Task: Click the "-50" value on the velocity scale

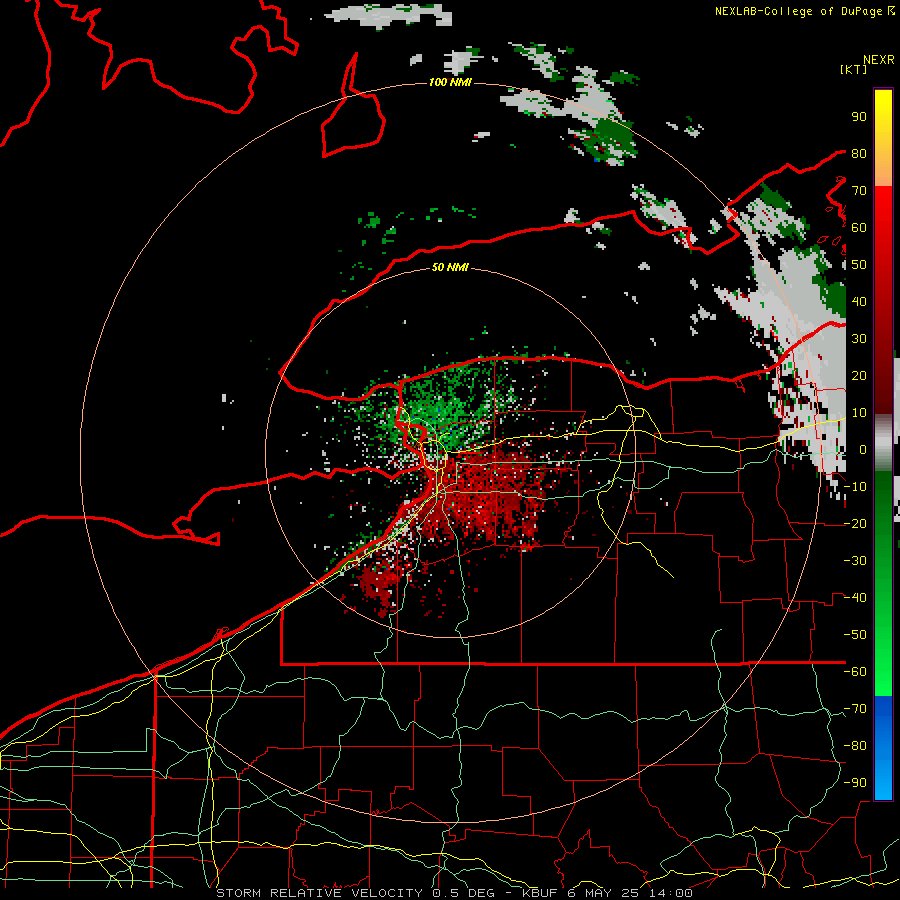Action: coord(855,635)
